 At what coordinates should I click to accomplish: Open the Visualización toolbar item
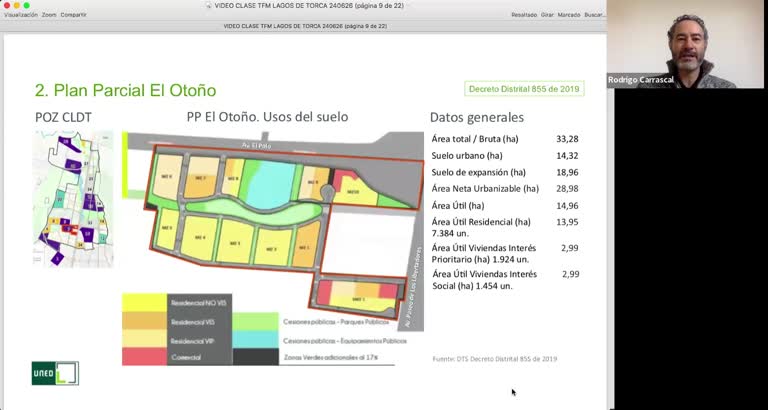21,15
